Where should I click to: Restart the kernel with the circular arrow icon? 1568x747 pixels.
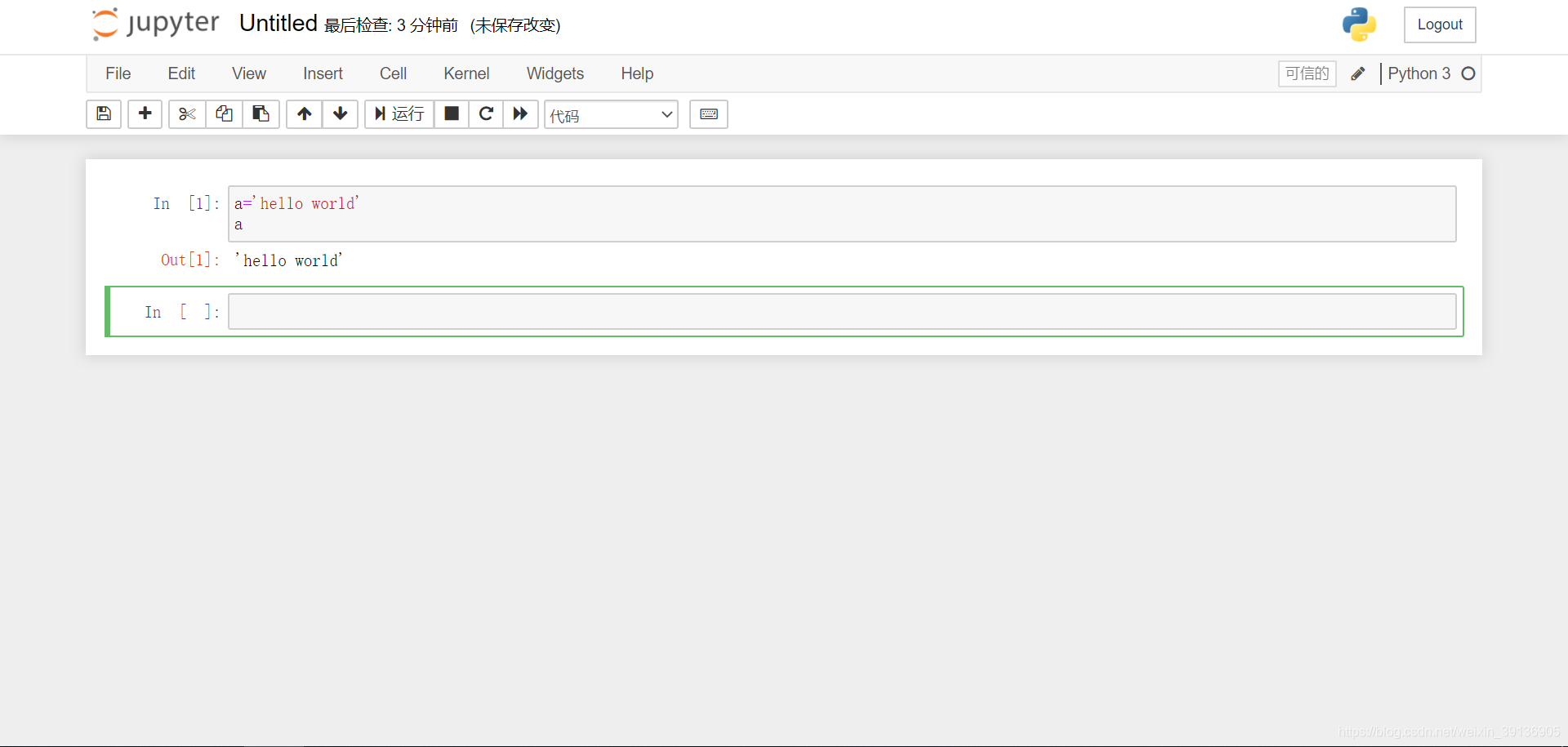[486, 113]
